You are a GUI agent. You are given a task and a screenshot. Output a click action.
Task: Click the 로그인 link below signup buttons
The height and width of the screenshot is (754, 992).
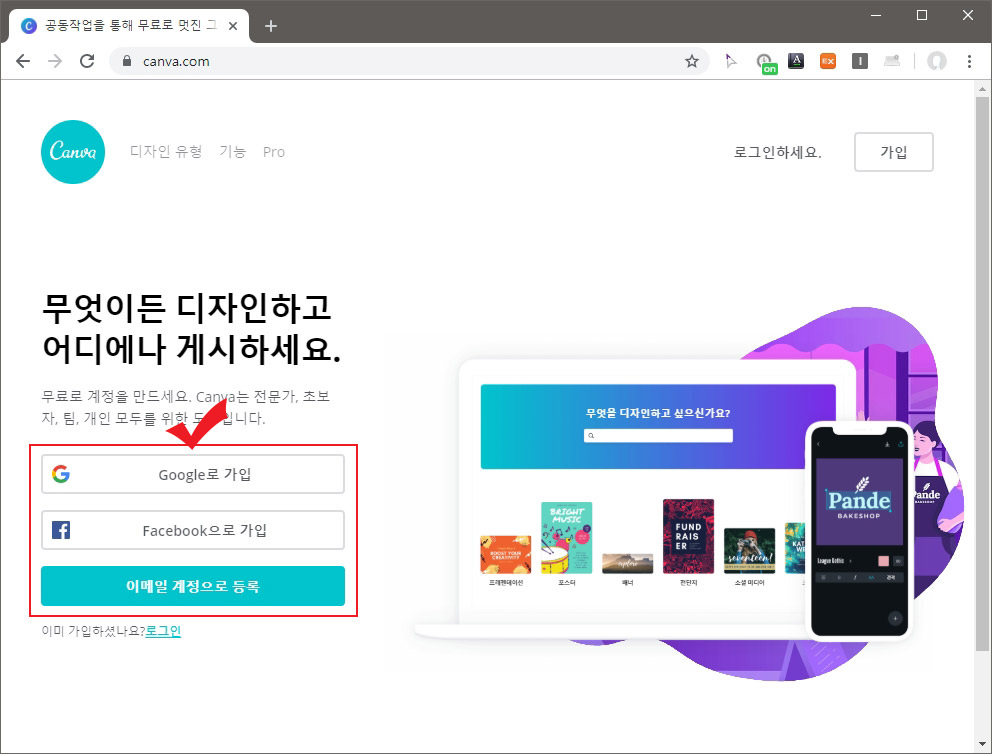click(163, 631)
